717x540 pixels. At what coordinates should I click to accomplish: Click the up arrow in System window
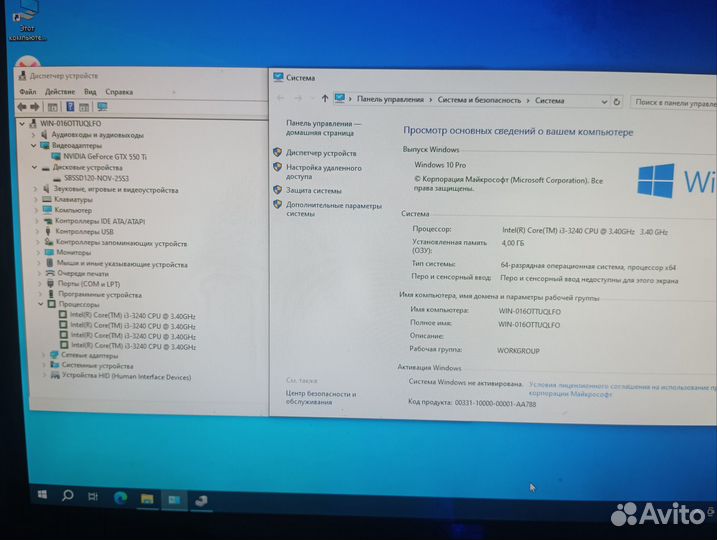(325, 99)
